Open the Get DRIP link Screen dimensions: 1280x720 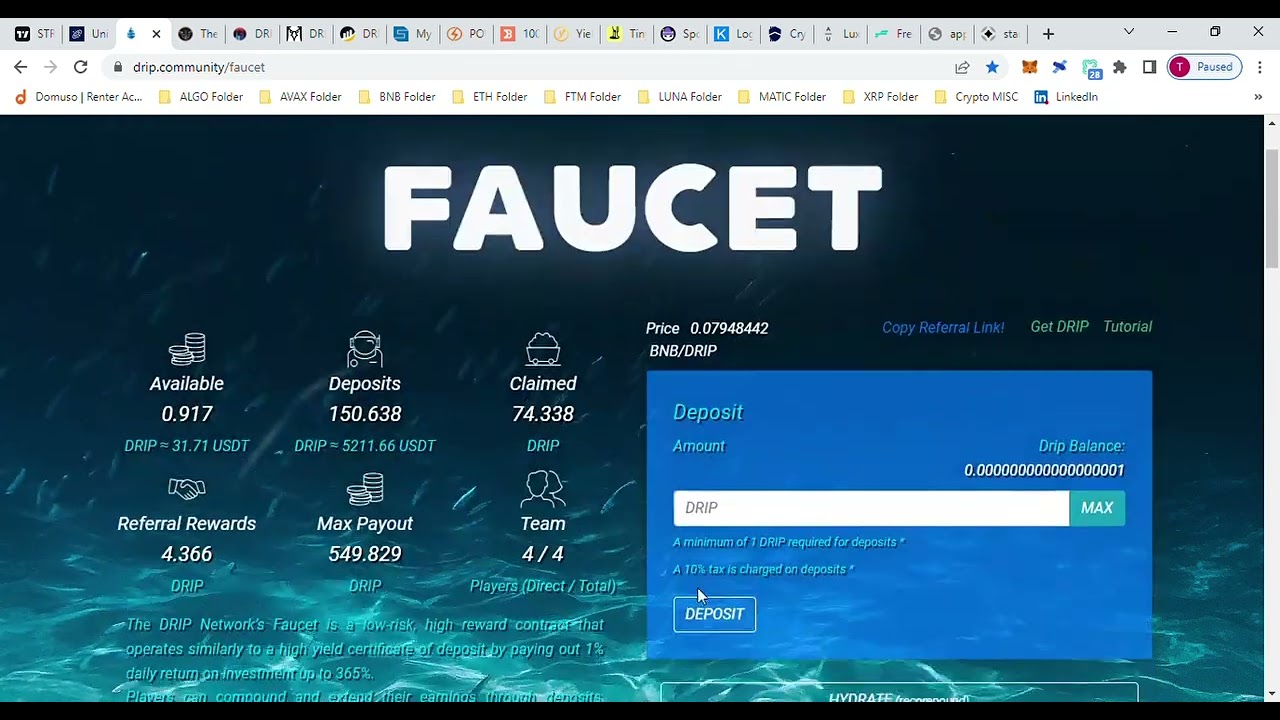click(1059, 327)
